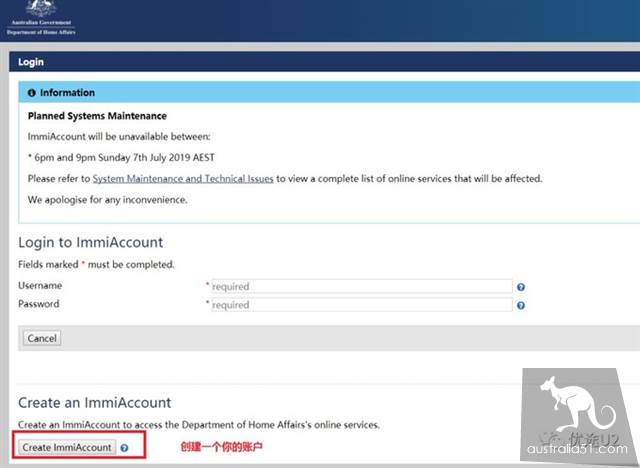Click the Username label
This screenshot has height=468, width=640.
click(x=40, y=285)
